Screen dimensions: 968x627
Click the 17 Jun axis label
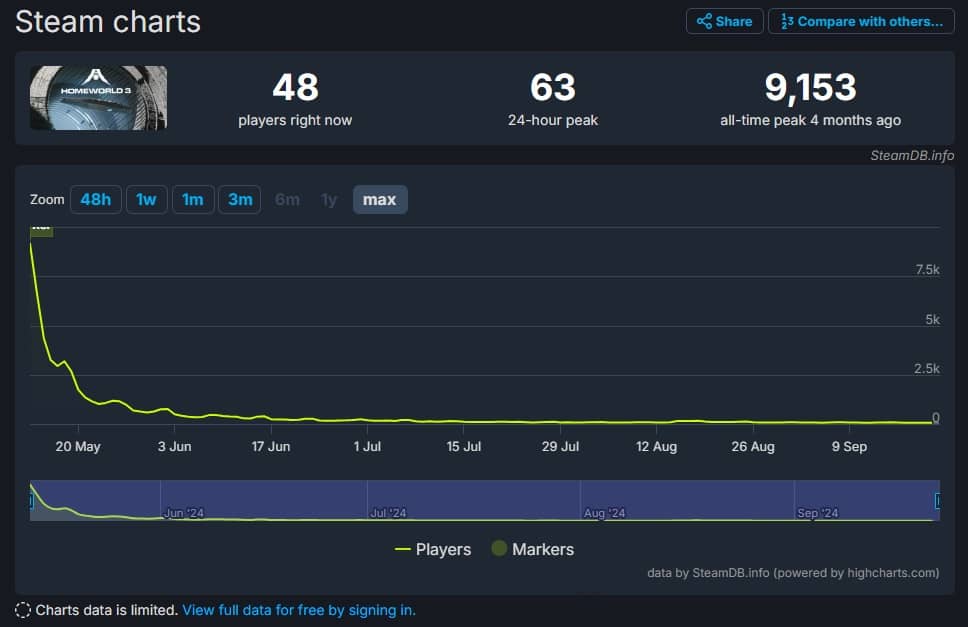pyautogui.click(x=270, y=446)
